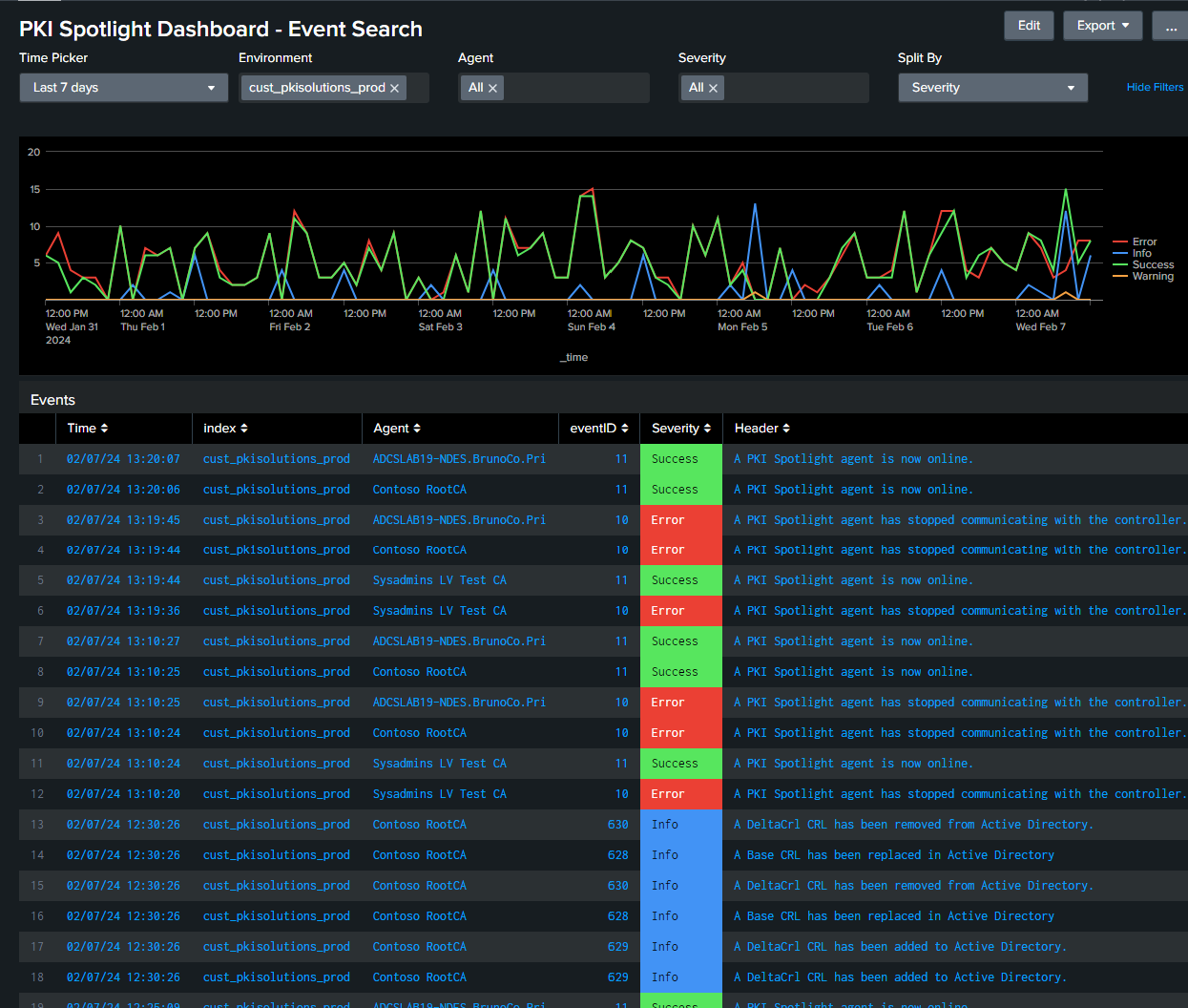Image resolution: width=1188 pixels, height=1008 pixels.
Task: Remove the cust_pkisolutions_prod environment filter tag
Action: (394, 88)
